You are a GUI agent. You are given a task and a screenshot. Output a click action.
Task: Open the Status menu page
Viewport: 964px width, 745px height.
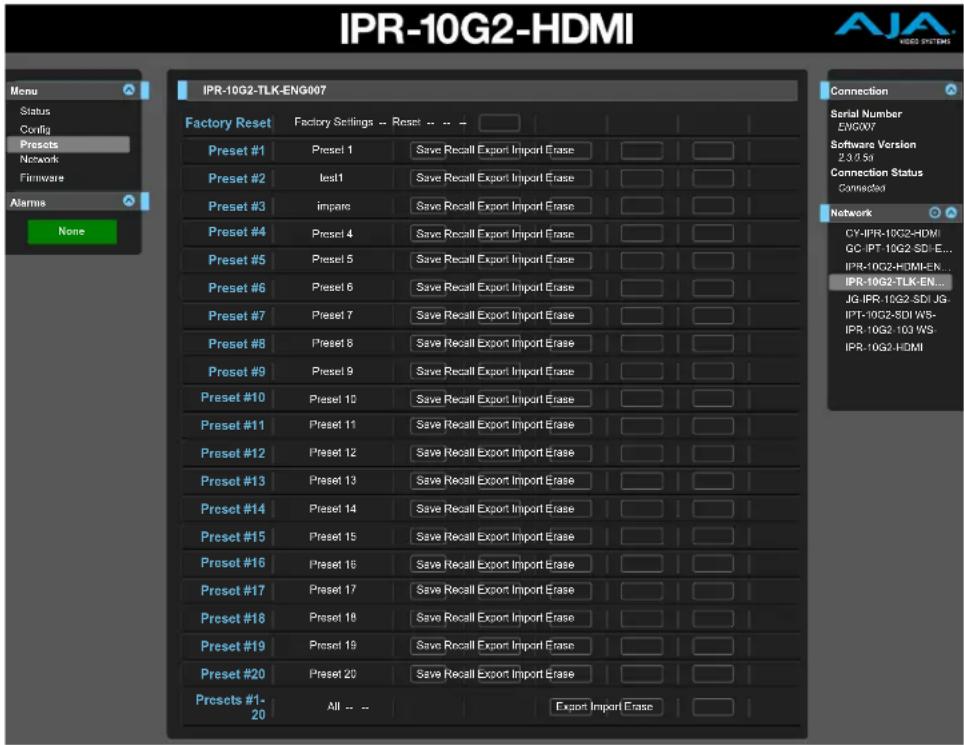(35, 111)
